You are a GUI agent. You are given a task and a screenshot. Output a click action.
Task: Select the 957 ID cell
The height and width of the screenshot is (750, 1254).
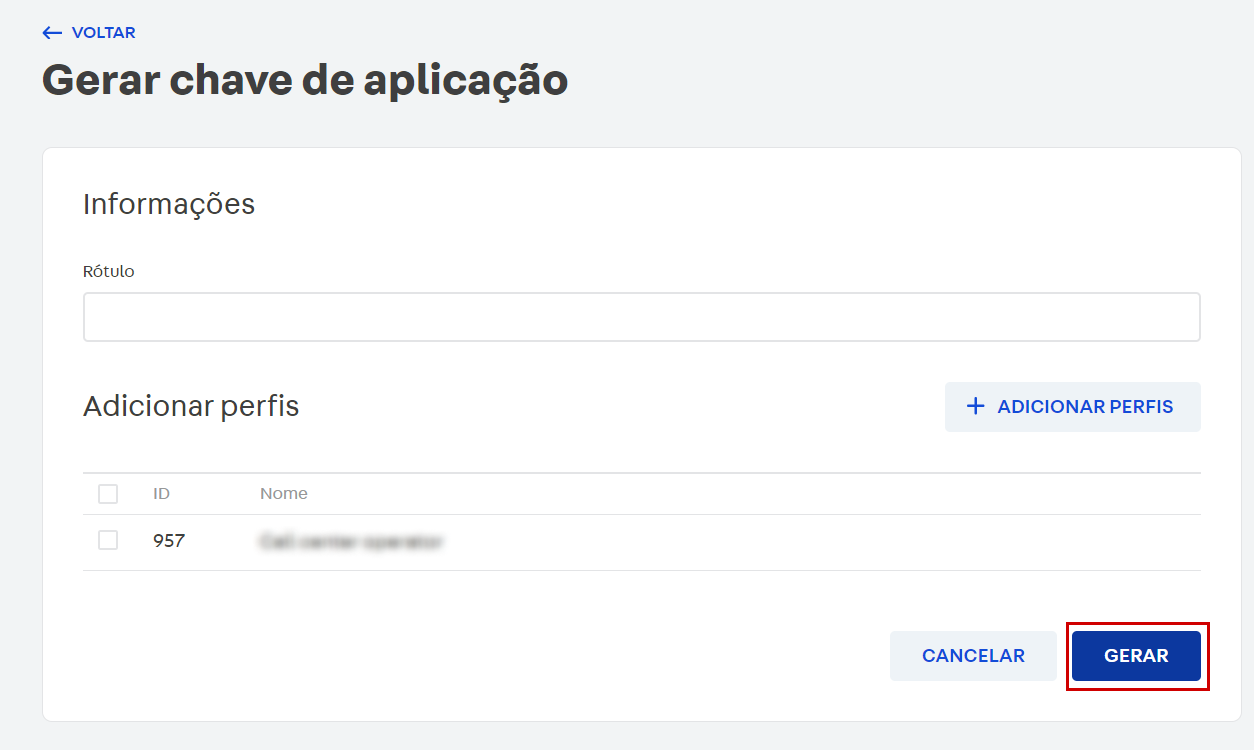[x=169, y=541]
